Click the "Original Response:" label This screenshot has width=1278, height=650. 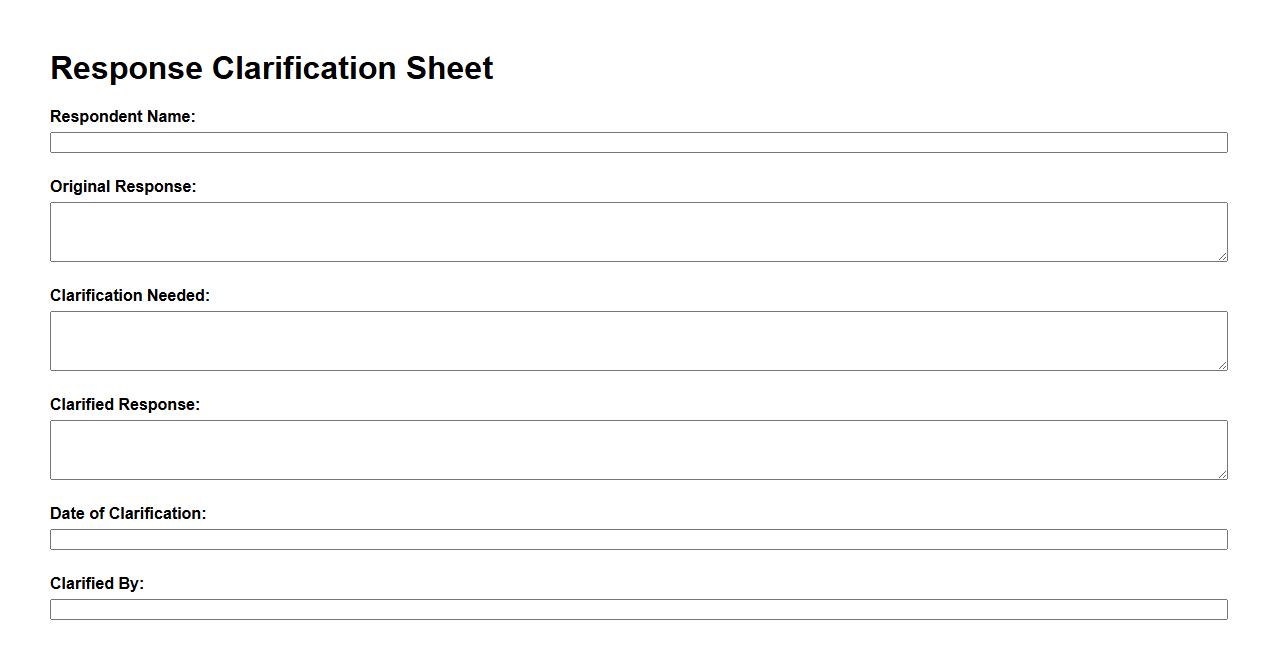[x=123, y=187]
